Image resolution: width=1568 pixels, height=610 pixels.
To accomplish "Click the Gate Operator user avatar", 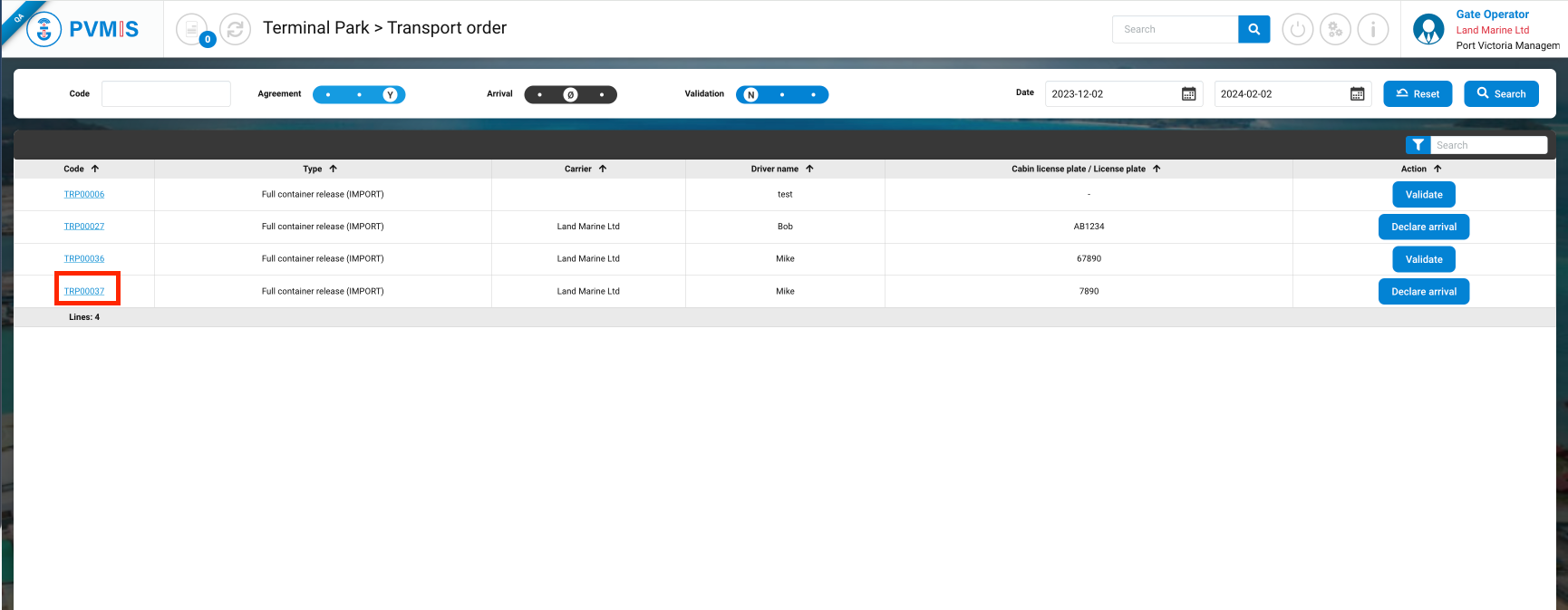I will pos(1428,30).
